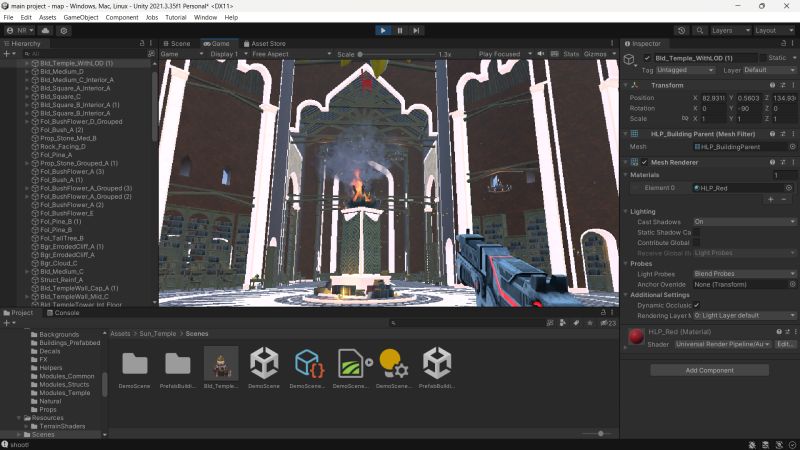Click the plus icon in Materials list
This screenshot has width=800, height=450.
pos(769,199)
